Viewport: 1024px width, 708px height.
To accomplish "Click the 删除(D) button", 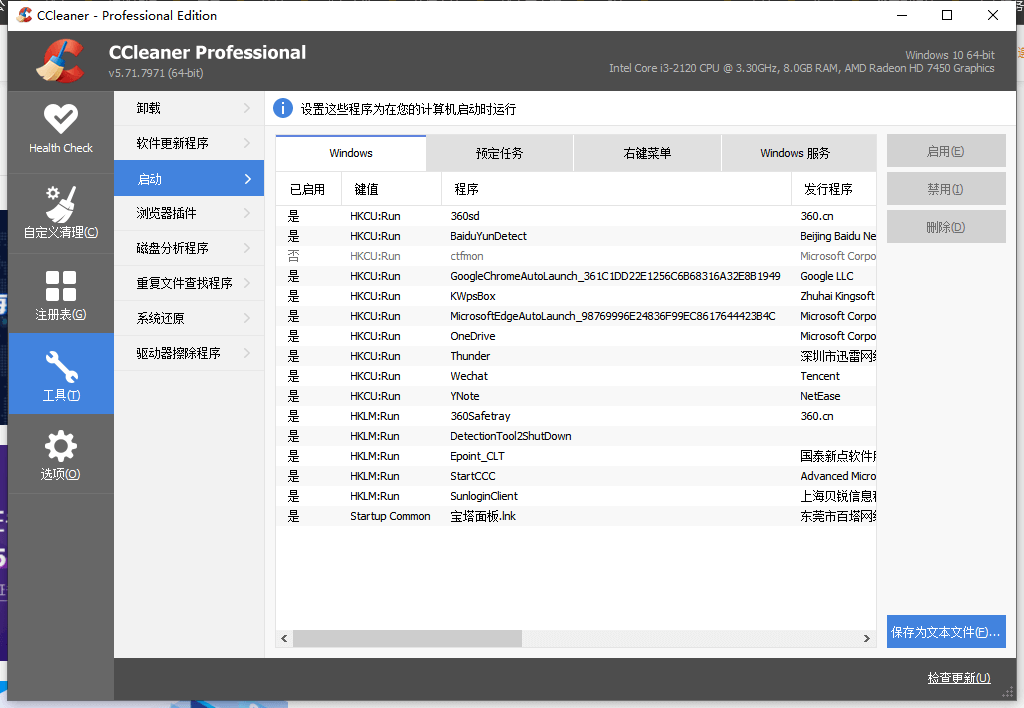I will point(945,226).
